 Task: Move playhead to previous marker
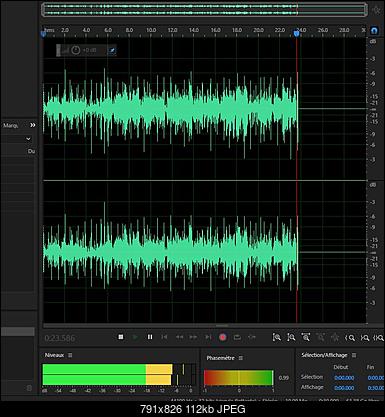164,337
